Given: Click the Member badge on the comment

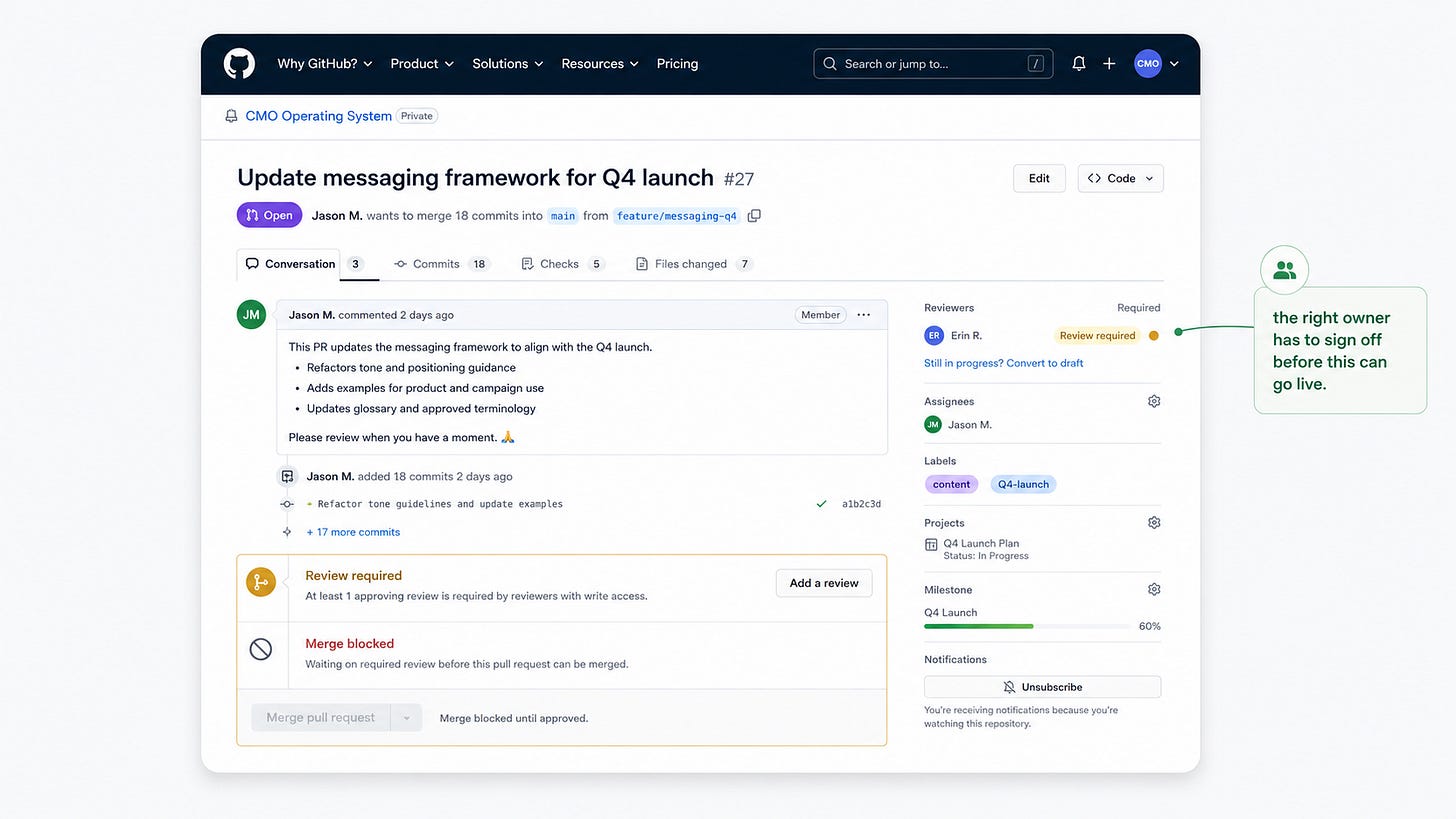Looking at the screenshot, I should tap(820, 315).
